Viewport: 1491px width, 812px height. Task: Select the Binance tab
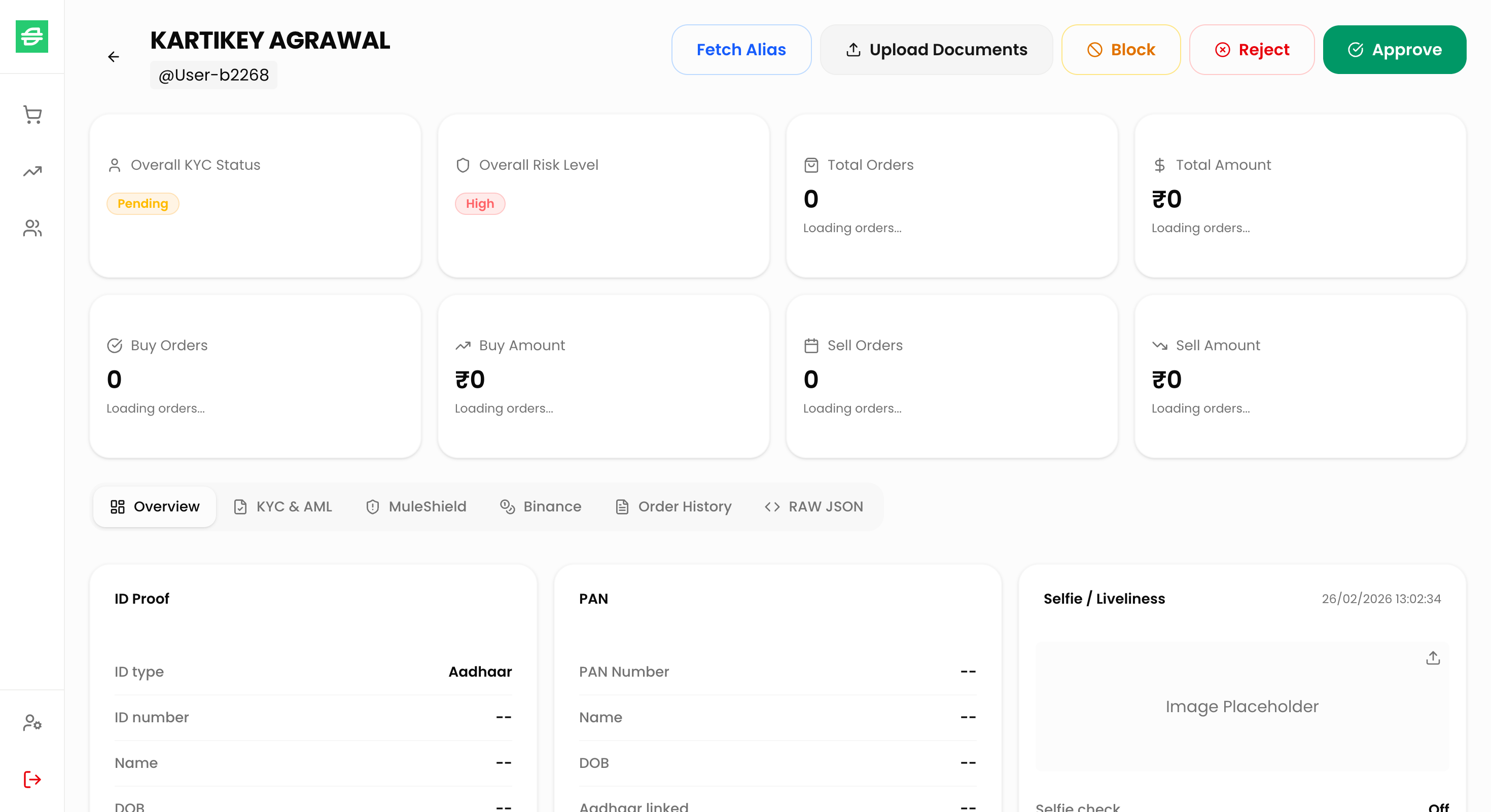pyautogui.click(x=541, y=507)
